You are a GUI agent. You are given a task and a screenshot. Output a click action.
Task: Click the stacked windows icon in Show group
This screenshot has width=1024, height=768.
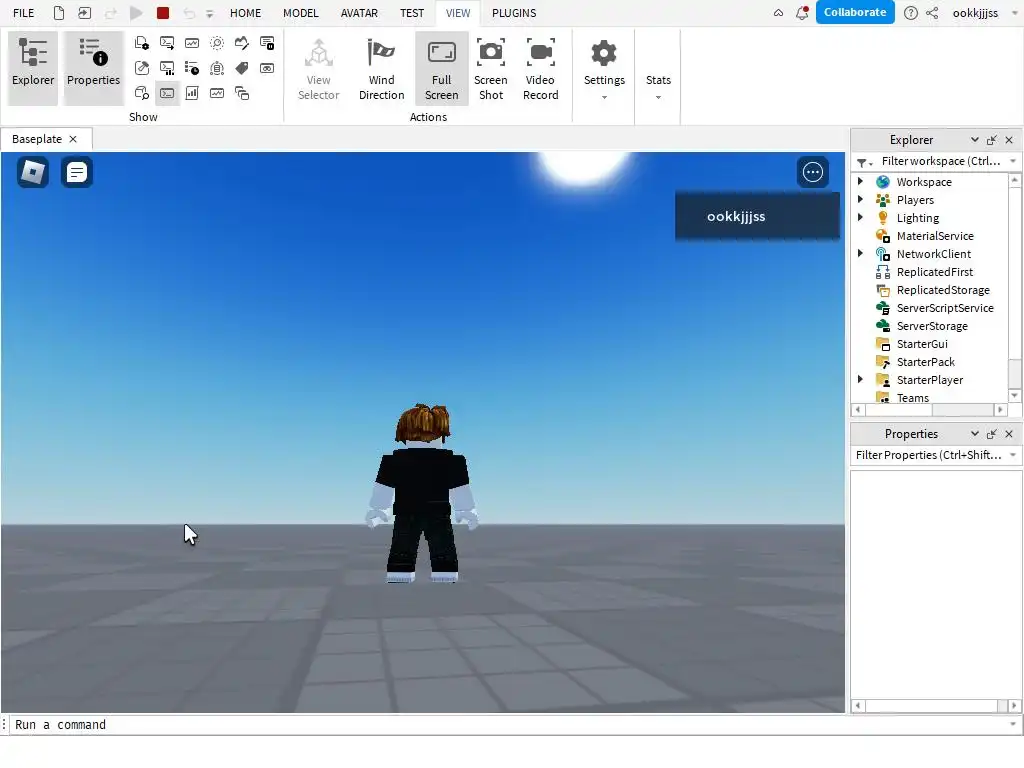[242, 93]
